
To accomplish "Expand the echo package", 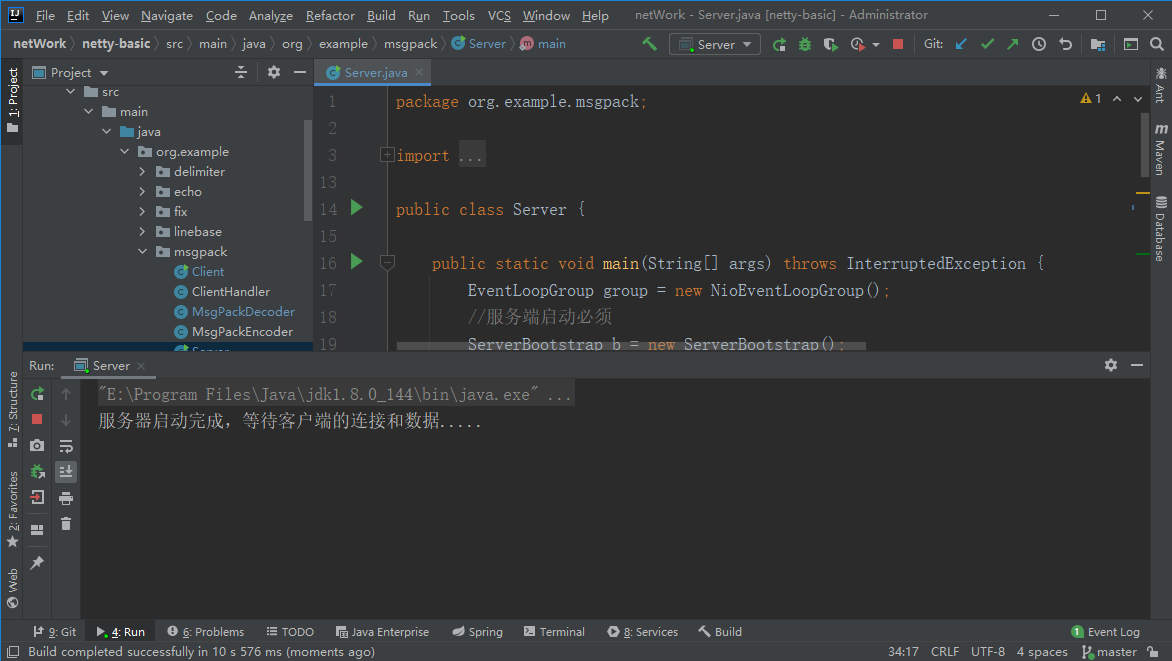I will (x=142, y=191).
